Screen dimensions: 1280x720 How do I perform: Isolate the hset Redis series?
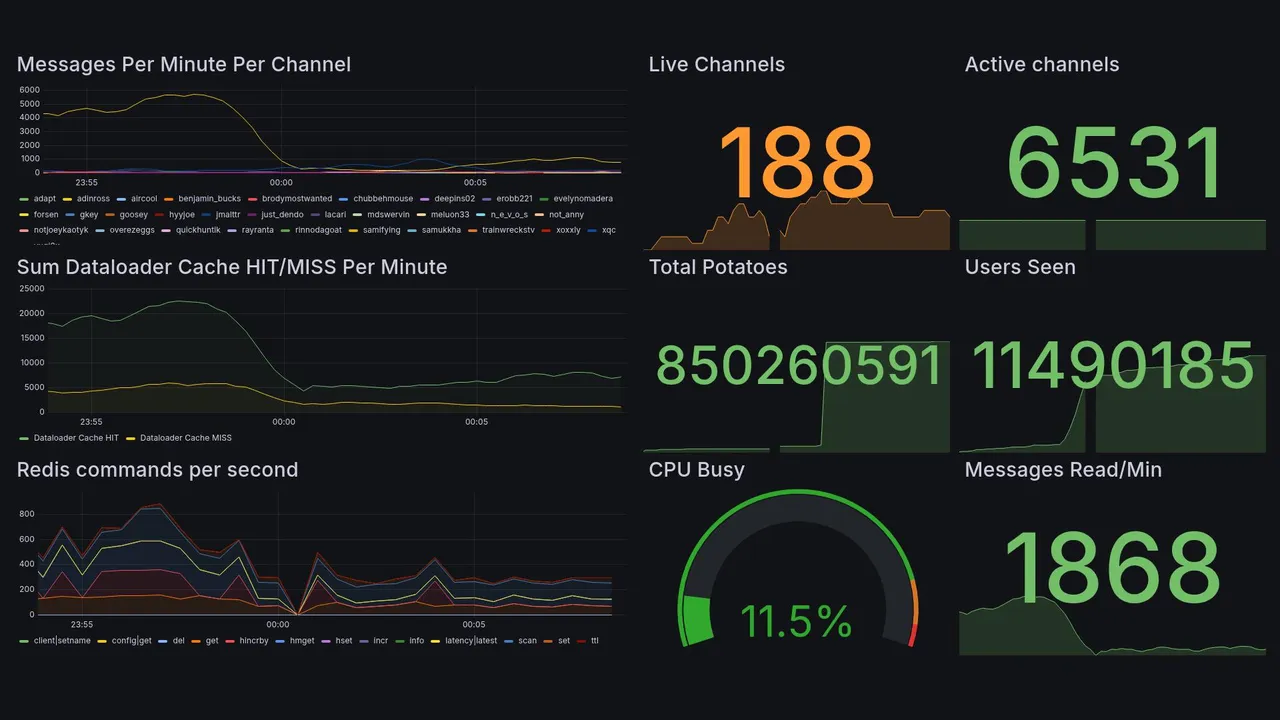[337, 641]
